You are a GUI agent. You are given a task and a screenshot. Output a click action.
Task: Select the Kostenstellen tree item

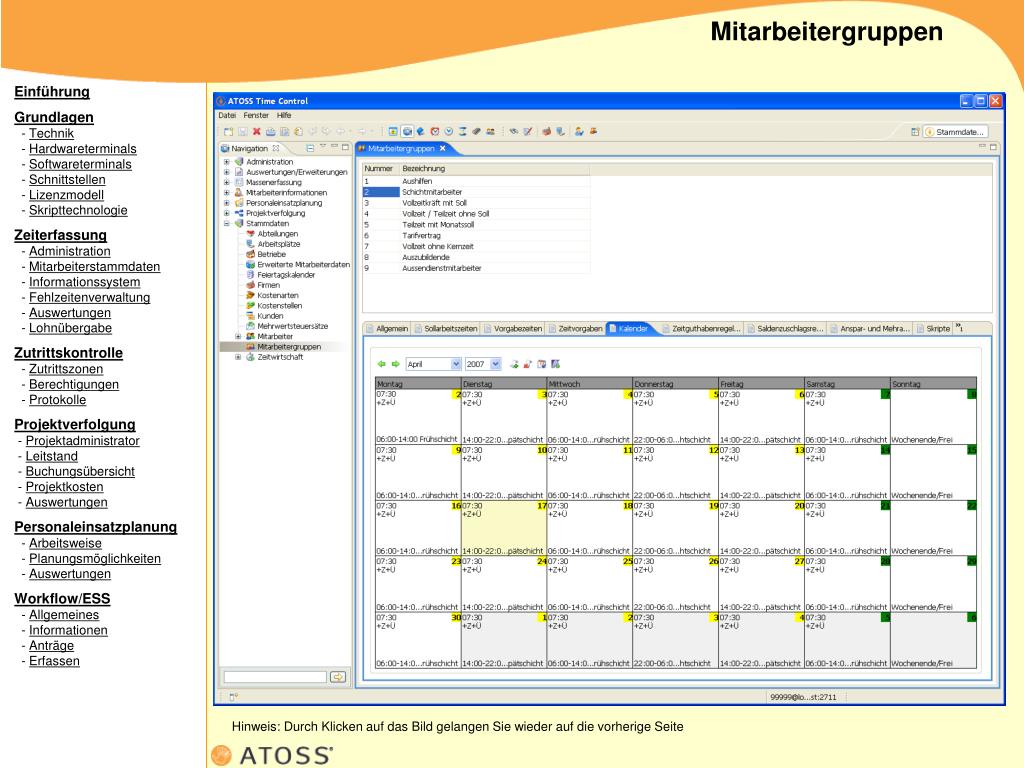coord(280,306)
